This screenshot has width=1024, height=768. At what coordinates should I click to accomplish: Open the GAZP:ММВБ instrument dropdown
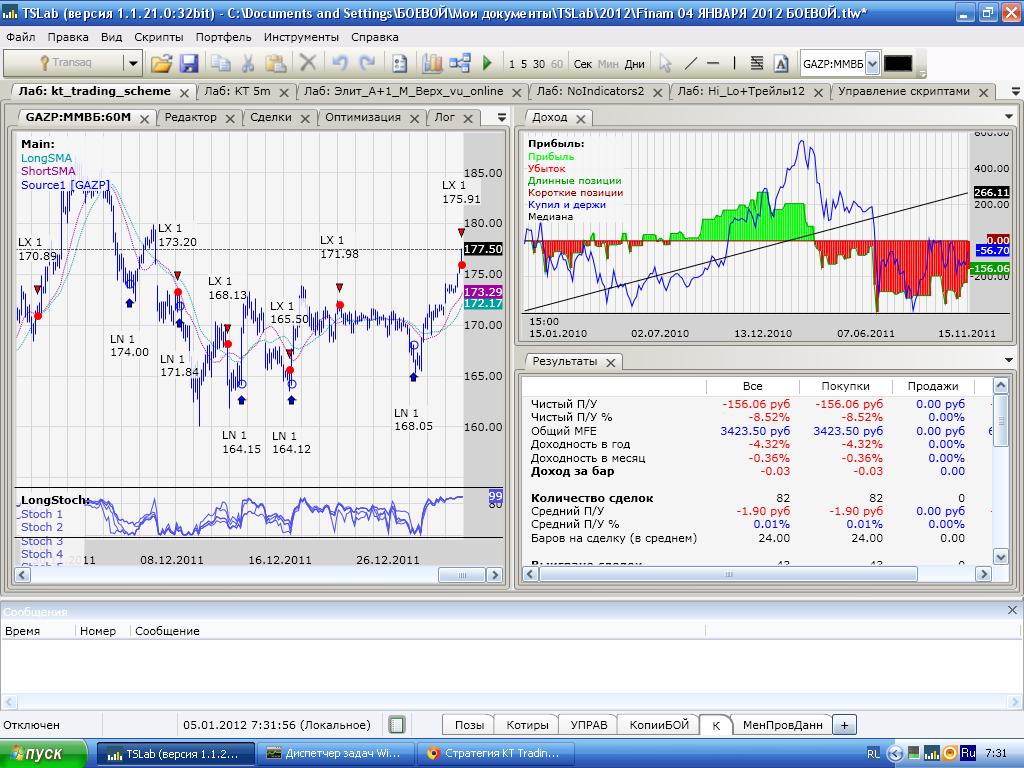[872, 64]
